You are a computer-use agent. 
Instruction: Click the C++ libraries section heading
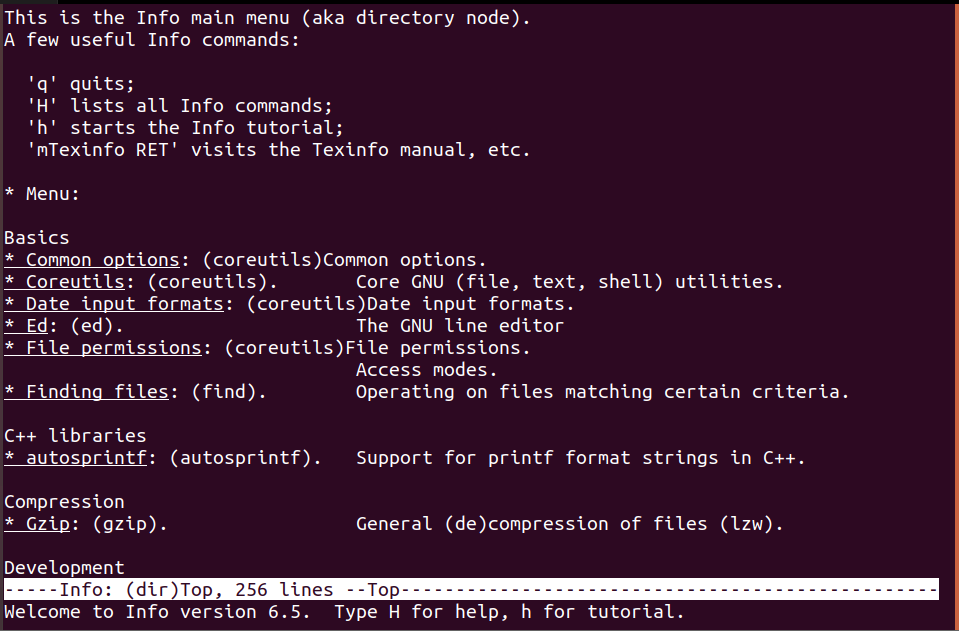click(x=75, y=436)
